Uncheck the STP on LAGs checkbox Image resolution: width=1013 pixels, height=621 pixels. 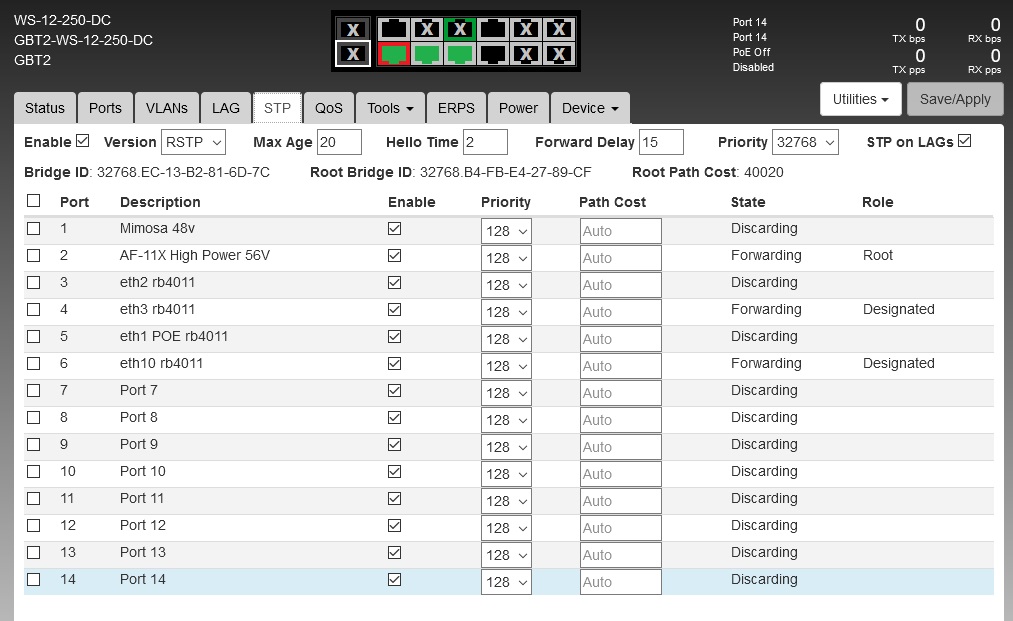click(x=964, y=141)
